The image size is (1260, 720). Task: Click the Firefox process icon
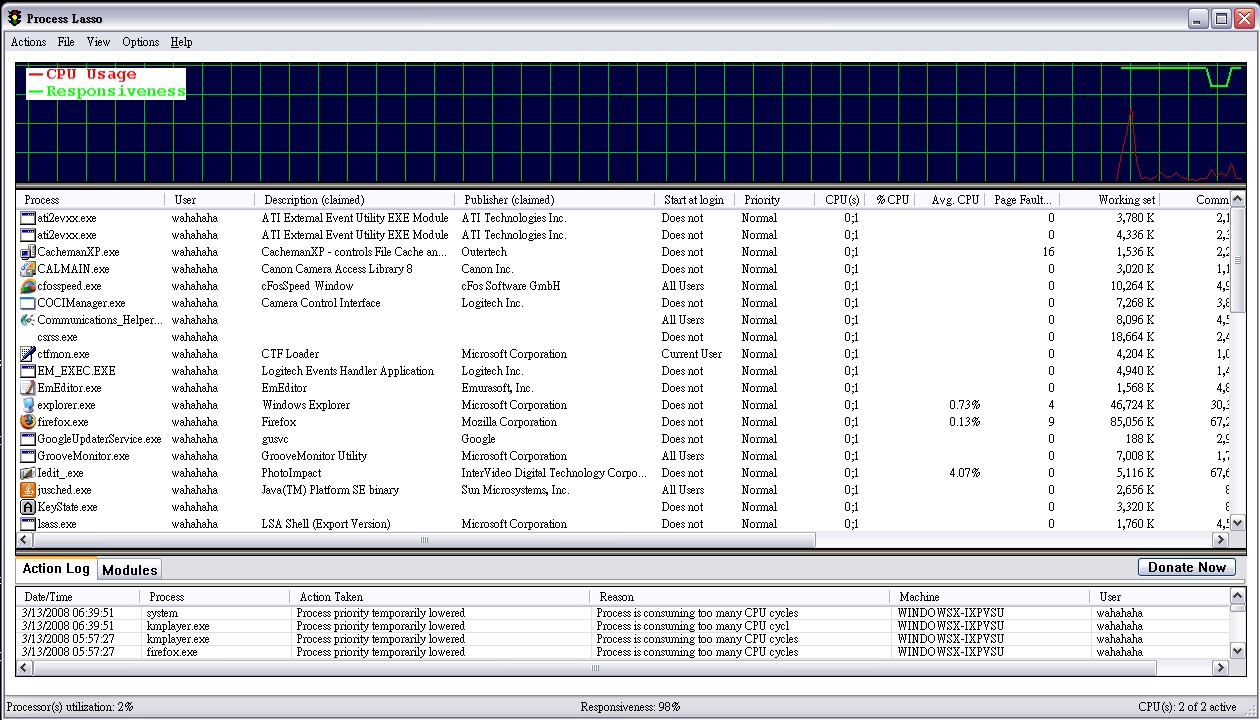tap(28, 422)
